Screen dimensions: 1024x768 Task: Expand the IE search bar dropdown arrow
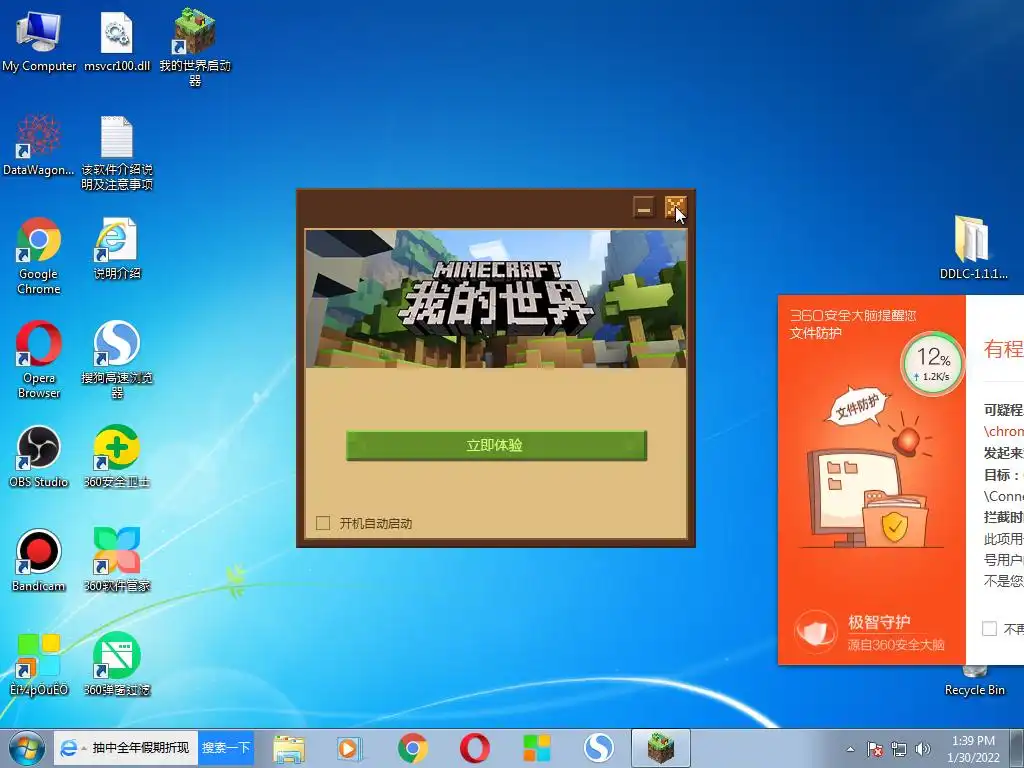click(84, 748)
